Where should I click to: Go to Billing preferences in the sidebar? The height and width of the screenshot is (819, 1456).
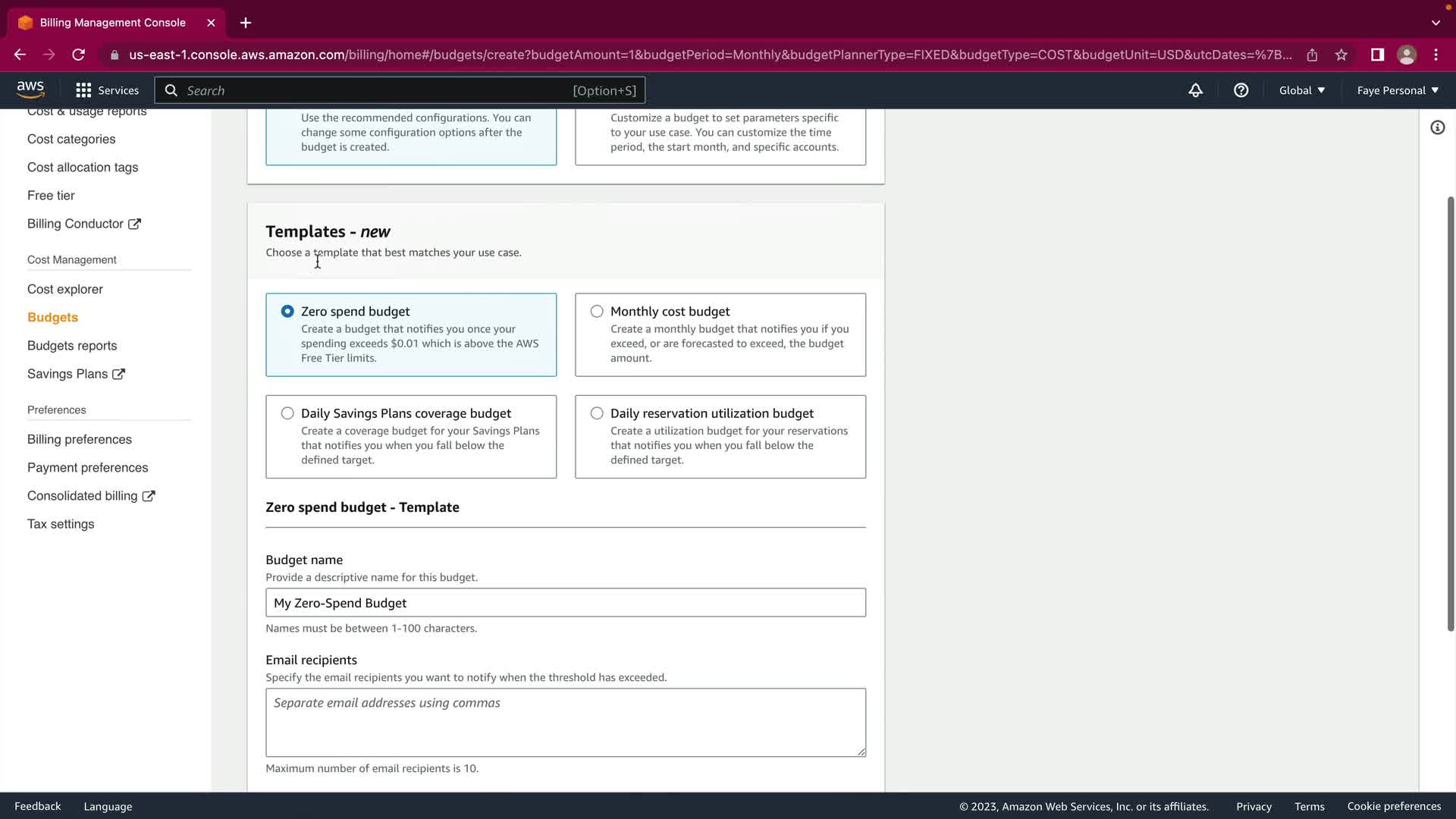tap(80, 439)
